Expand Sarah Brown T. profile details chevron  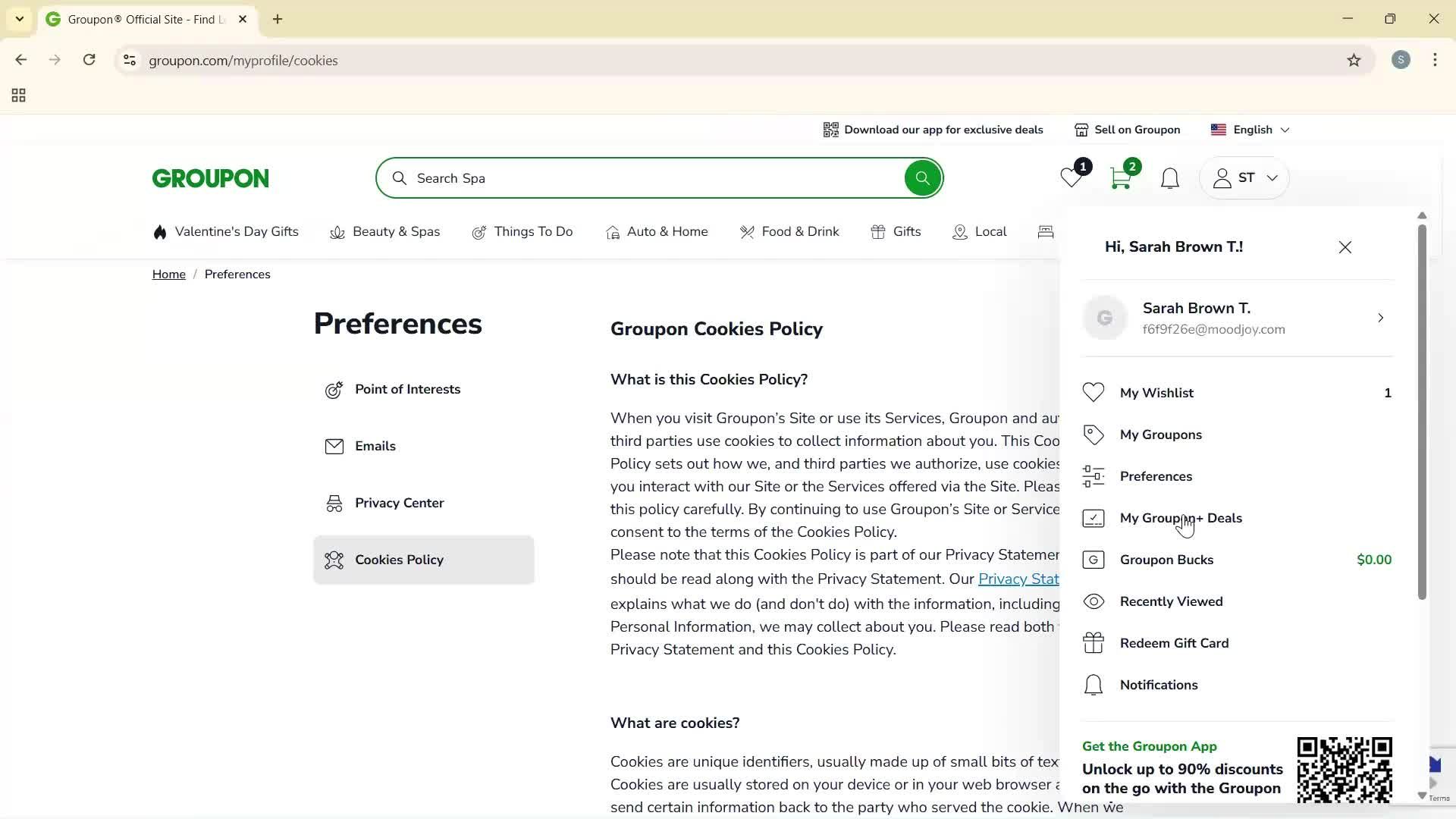pyautogui.click(x=1380, y=318)
